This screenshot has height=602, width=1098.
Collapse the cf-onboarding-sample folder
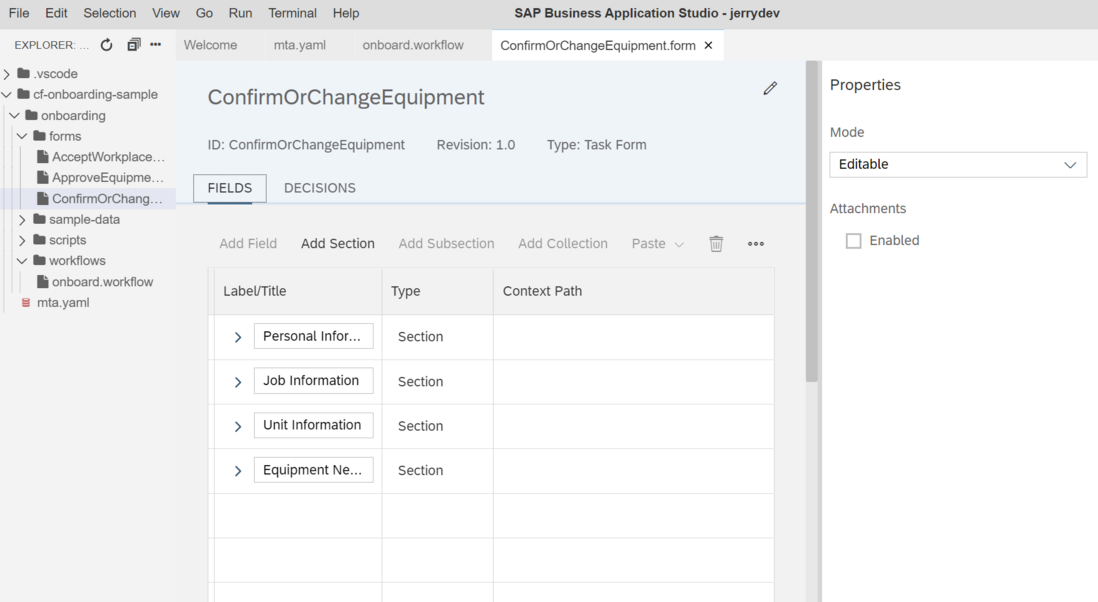[x=7, y=94]
